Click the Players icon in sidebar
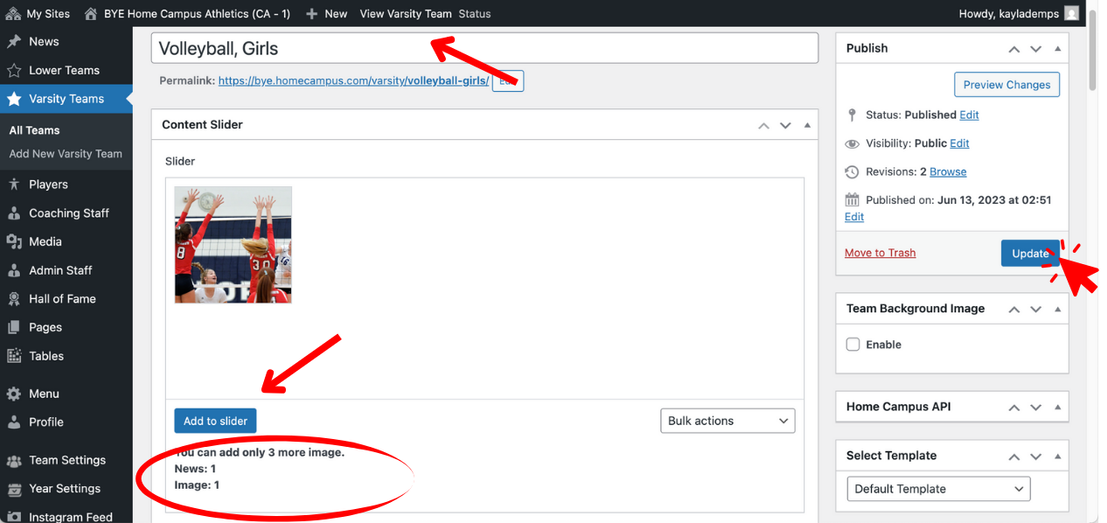 point(14,185)
